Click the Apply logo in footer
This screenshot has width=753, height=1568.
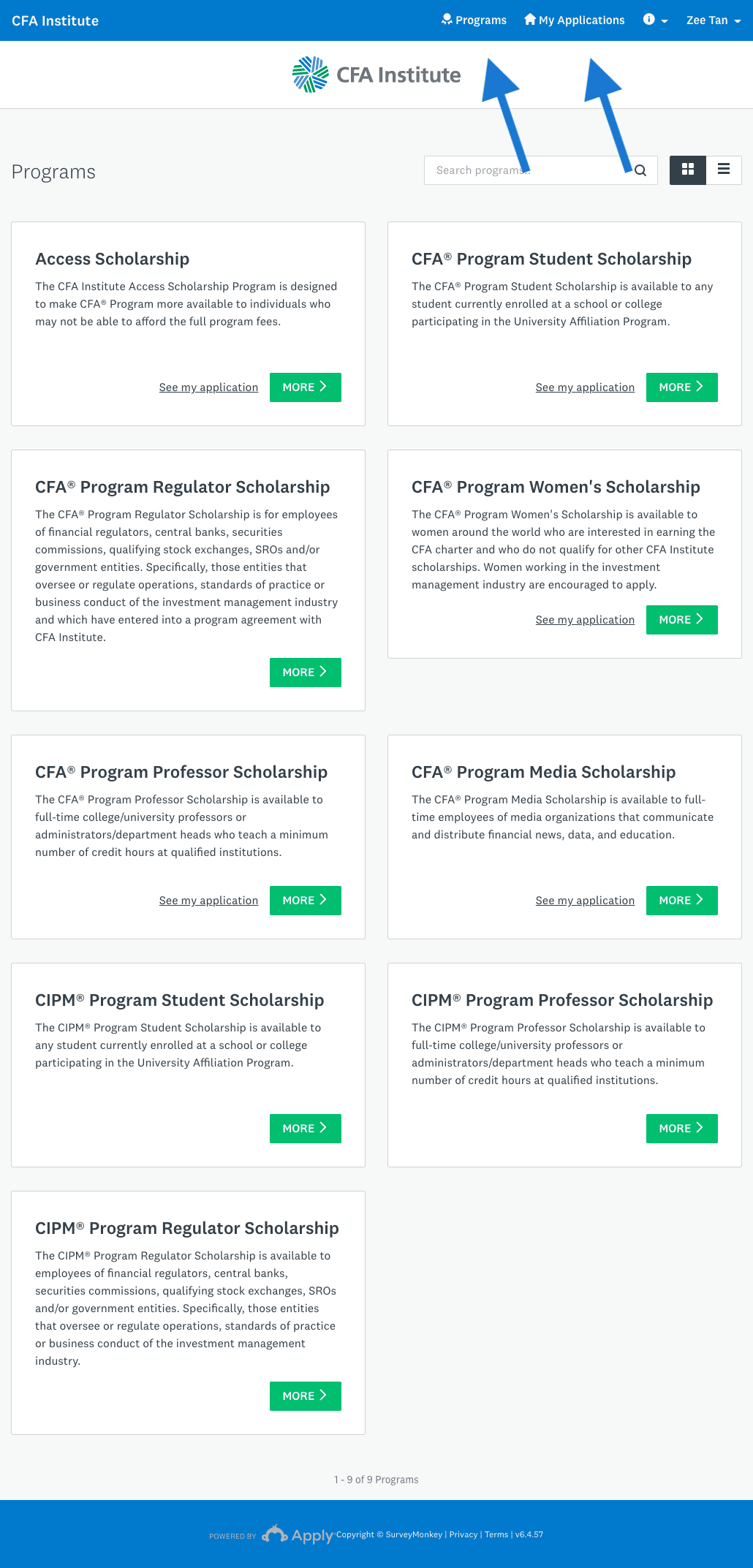coord(298,1534)
